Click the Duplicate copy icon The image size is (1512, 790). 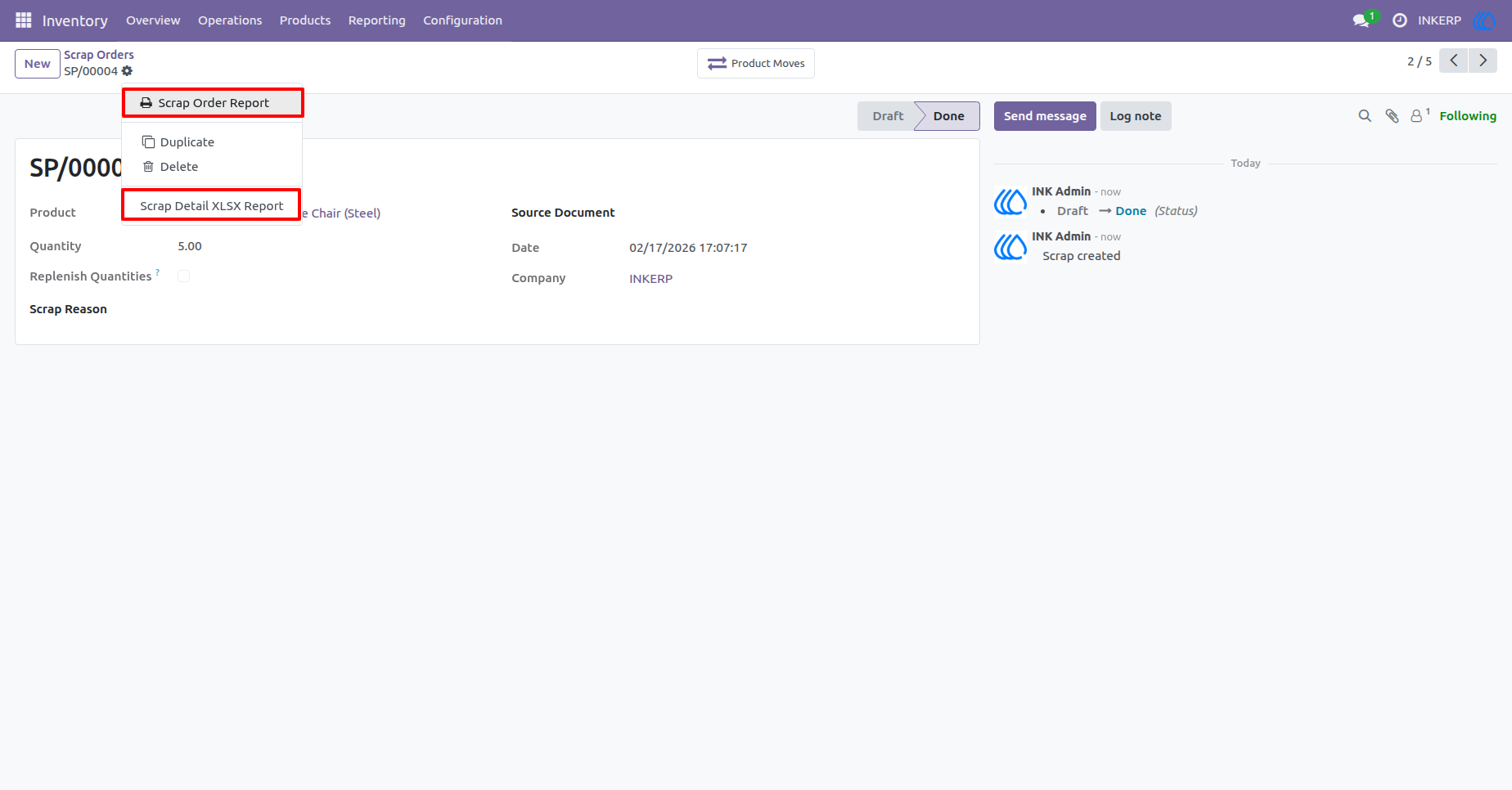(148, 141)
